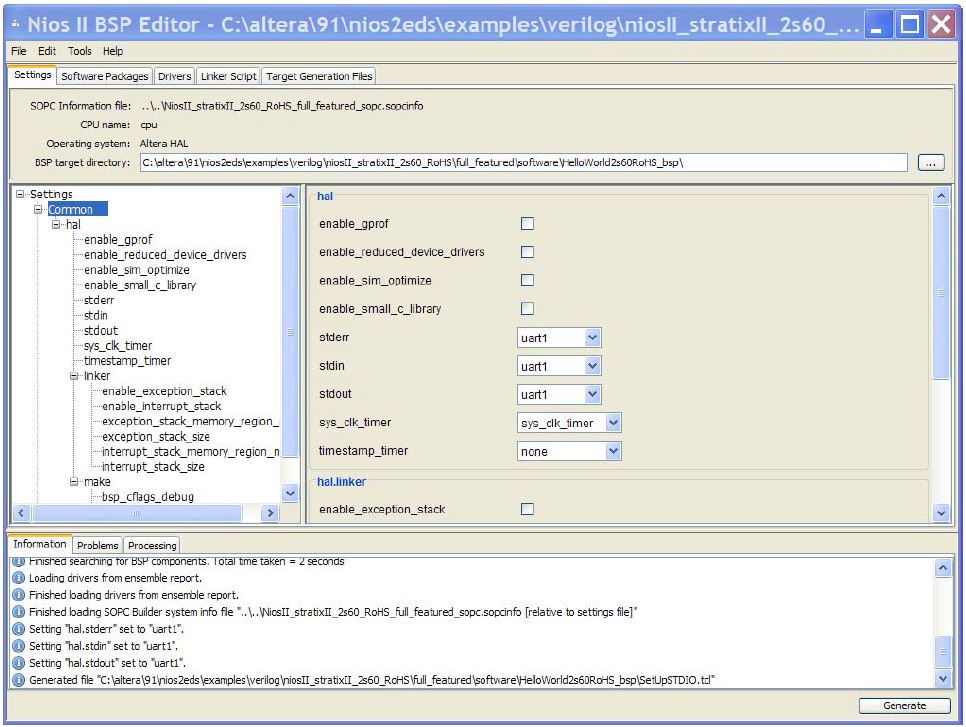The width and height of the screenshot is (966, 727).
Task: Switch to the Processing tab
Action: pyautogui.click(x=152, y=545)
